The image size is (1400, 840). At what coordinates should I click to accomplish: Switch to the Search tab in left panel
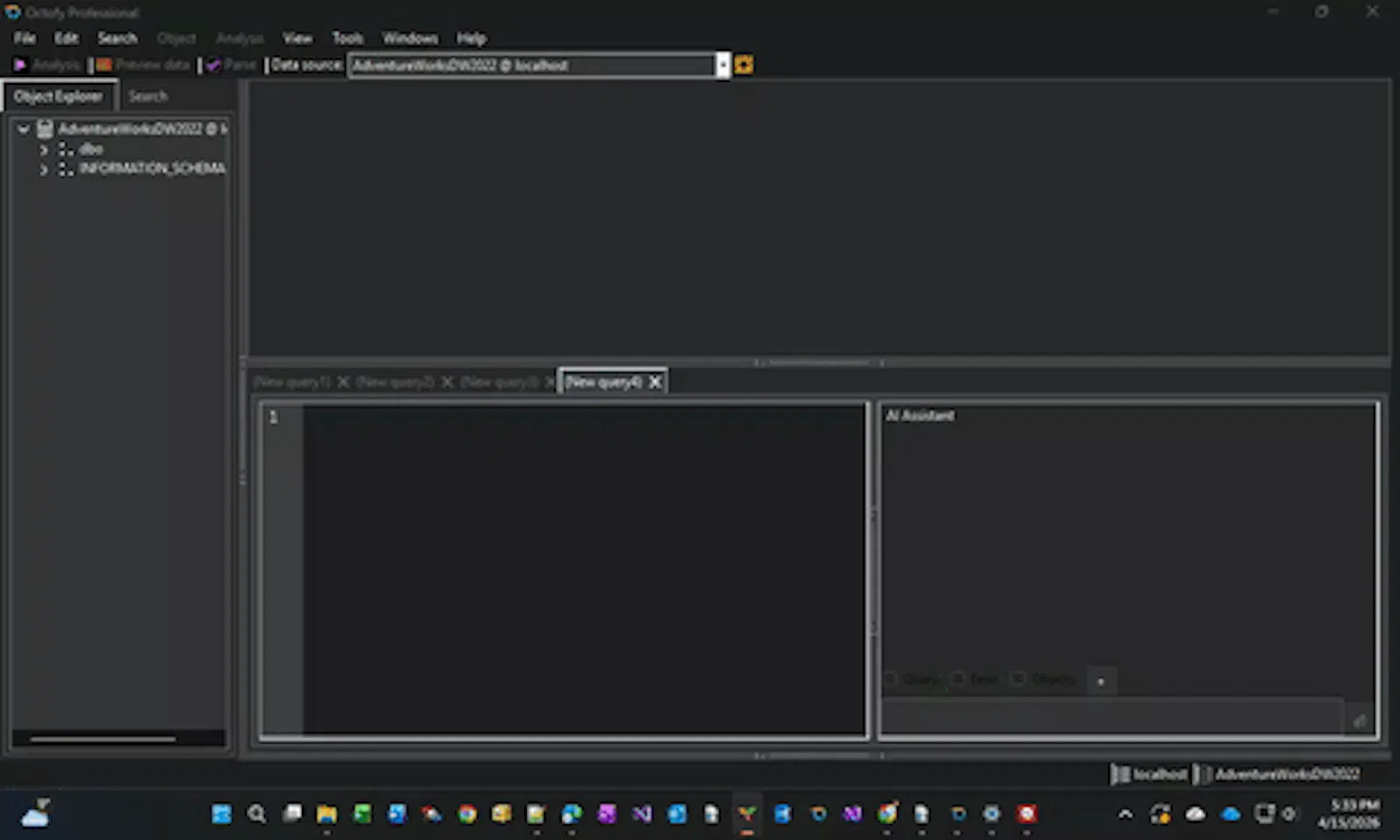click(148, 96)
